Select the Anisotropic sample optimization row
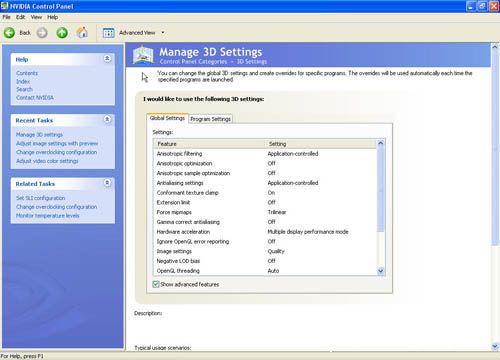The width and height of the screenshot is (500, 360). [265, 173]
